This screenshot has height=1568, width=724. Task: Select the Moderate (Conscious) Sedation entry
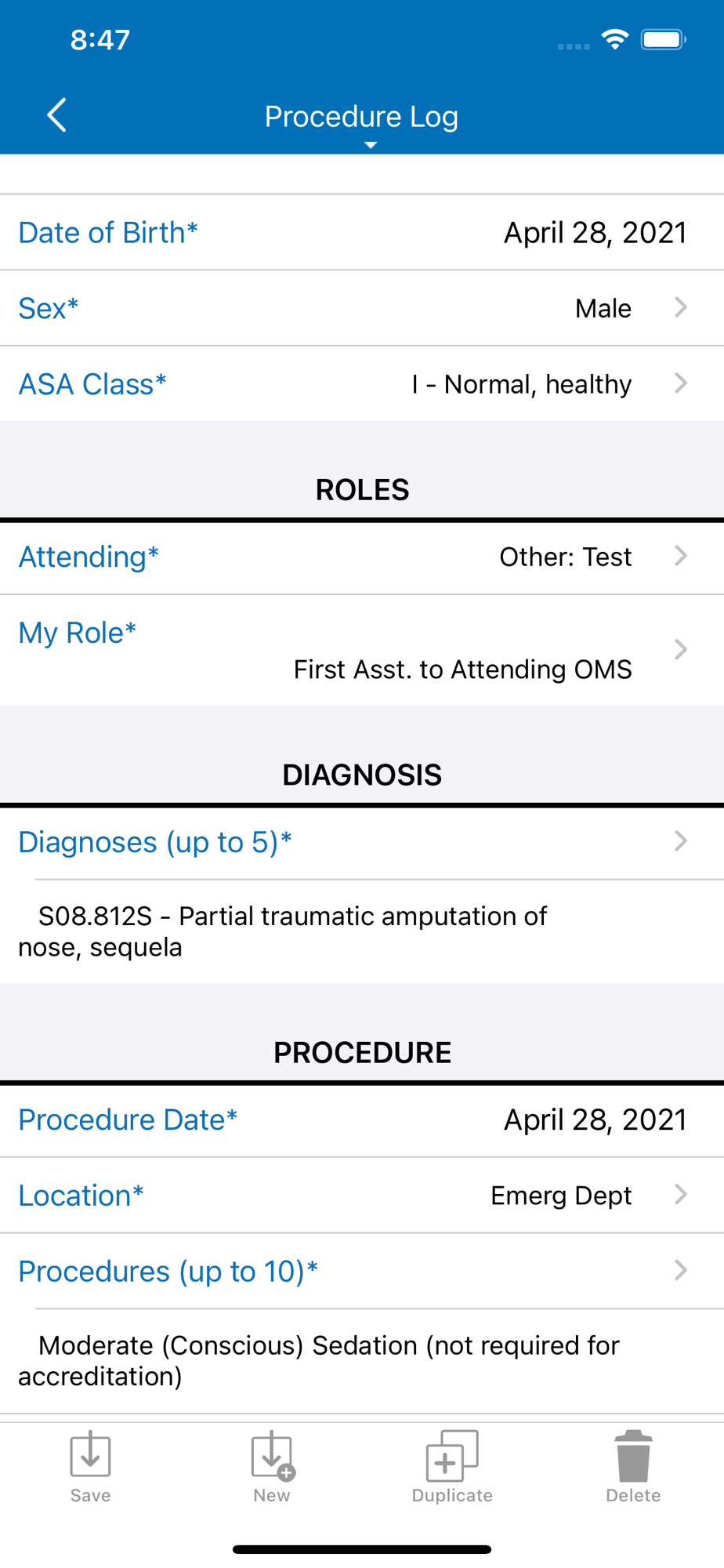tap(319, 1360)
